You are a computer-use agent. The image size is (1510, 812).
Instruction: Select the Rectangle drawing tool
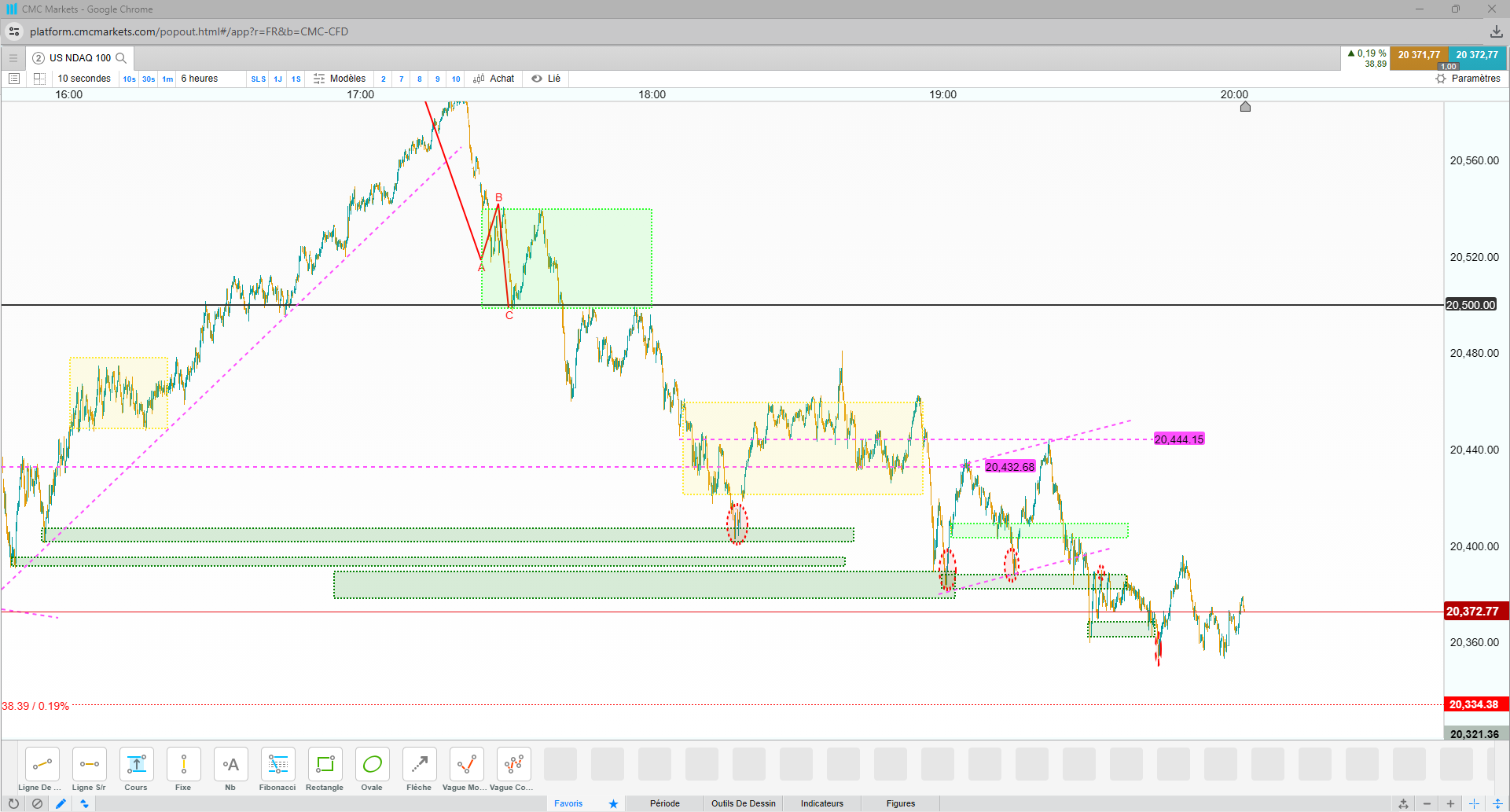pyautogui.click(x=325, y=770)
